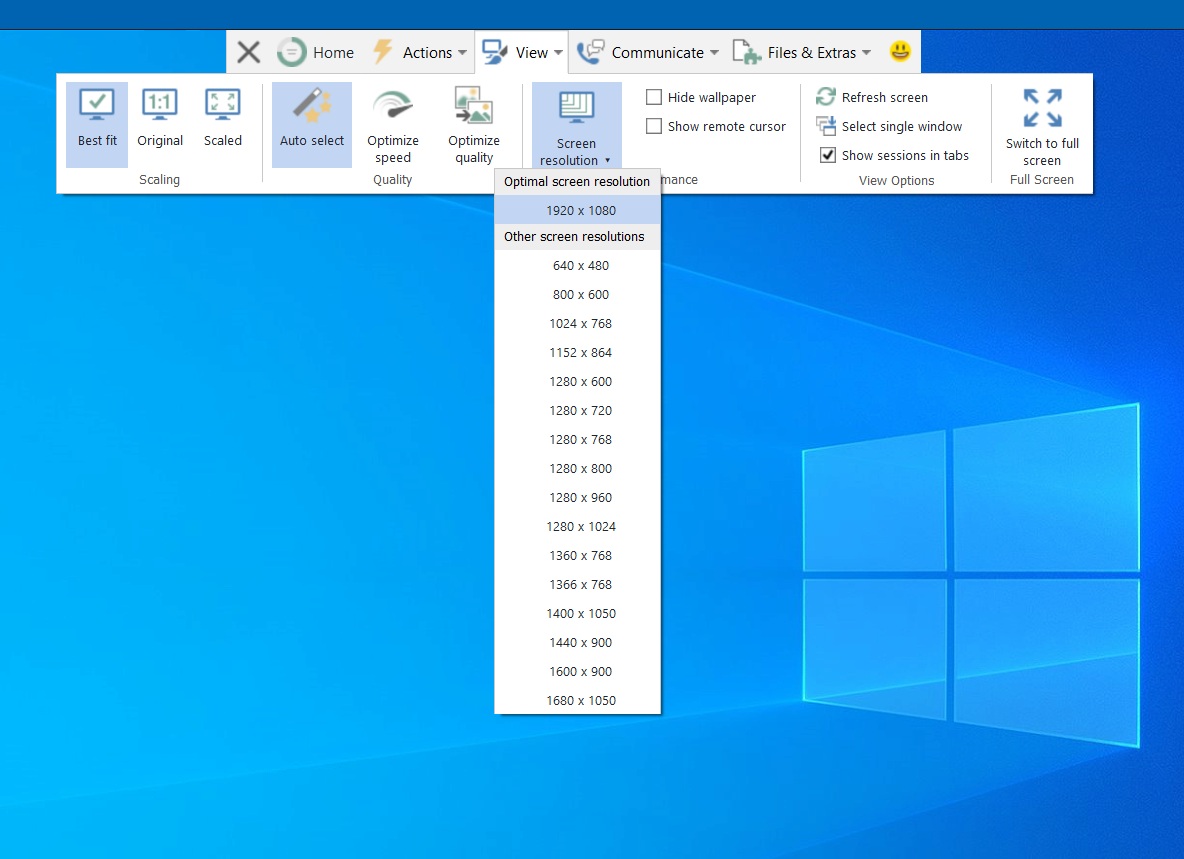The height and width of the screenshot is (859, 1184).
Task: Switch to Original 1:1 scaling
Action: (160, 118)
